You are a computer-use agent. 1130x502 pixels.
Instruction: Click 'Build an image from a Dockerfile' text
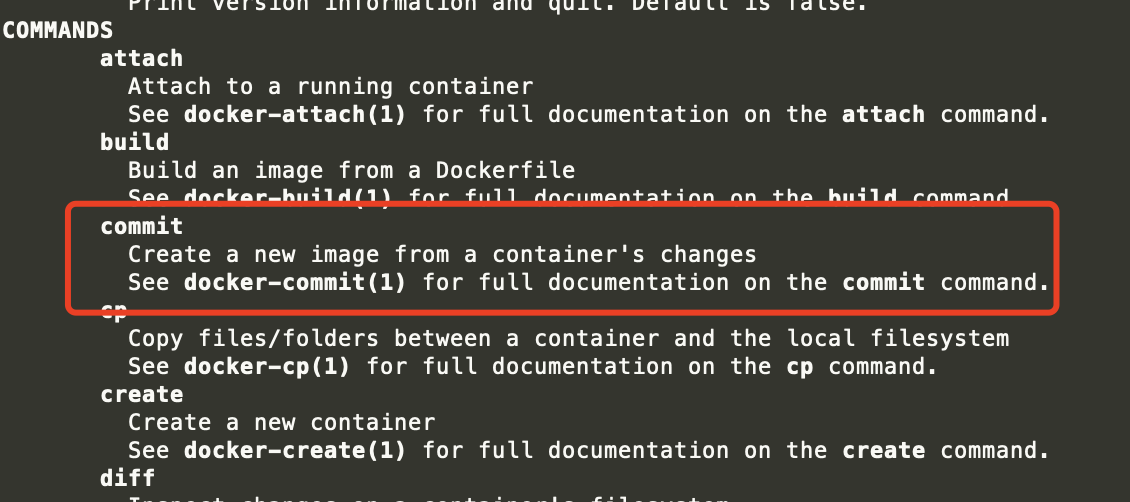(351, 170)
